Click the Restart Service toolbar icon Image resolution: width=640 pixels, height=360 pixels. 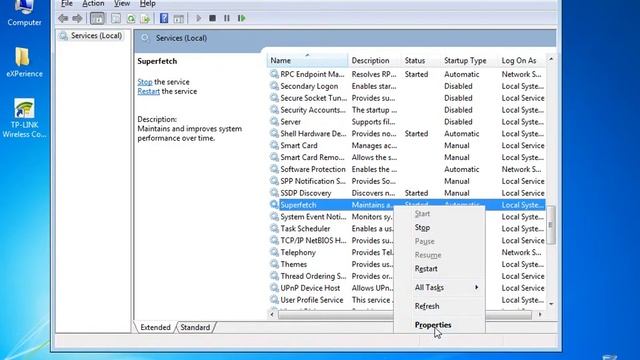(x=242, y=18)
